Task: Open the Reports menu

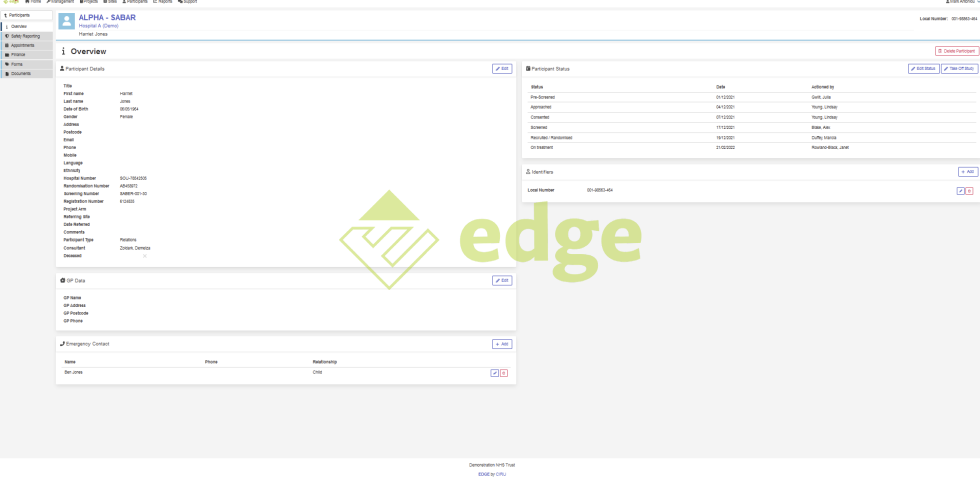Action: coord(163,2)
